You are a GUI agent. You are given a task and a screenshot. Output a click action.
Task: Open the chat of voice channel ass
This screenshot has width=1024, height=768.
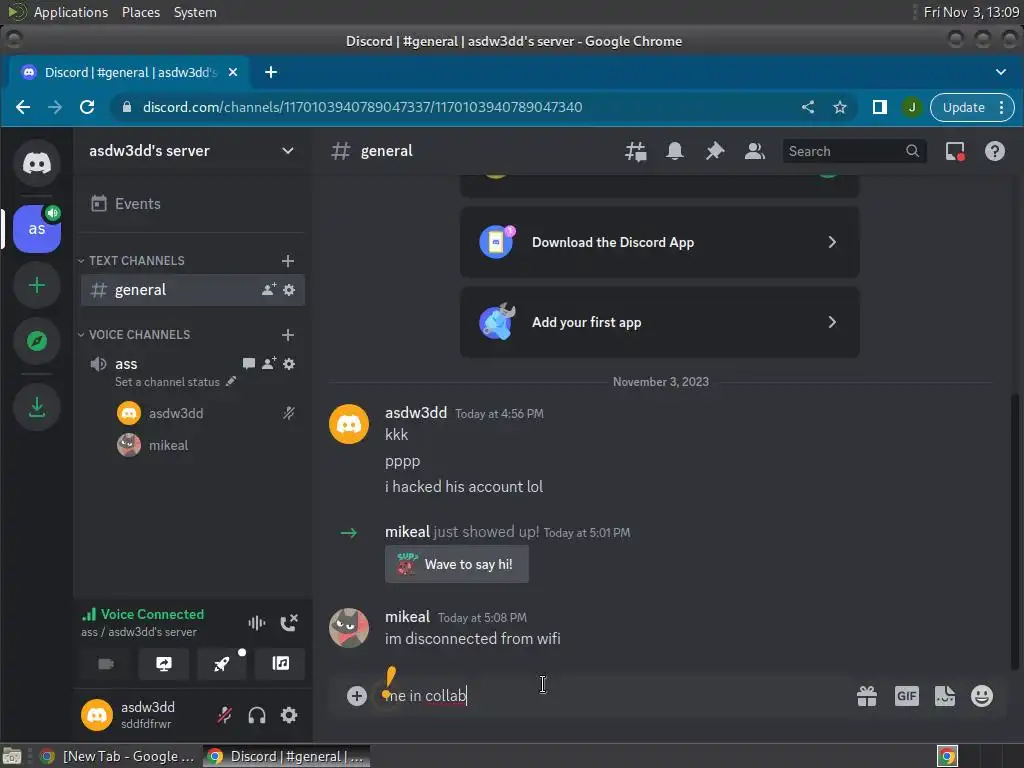248,363
